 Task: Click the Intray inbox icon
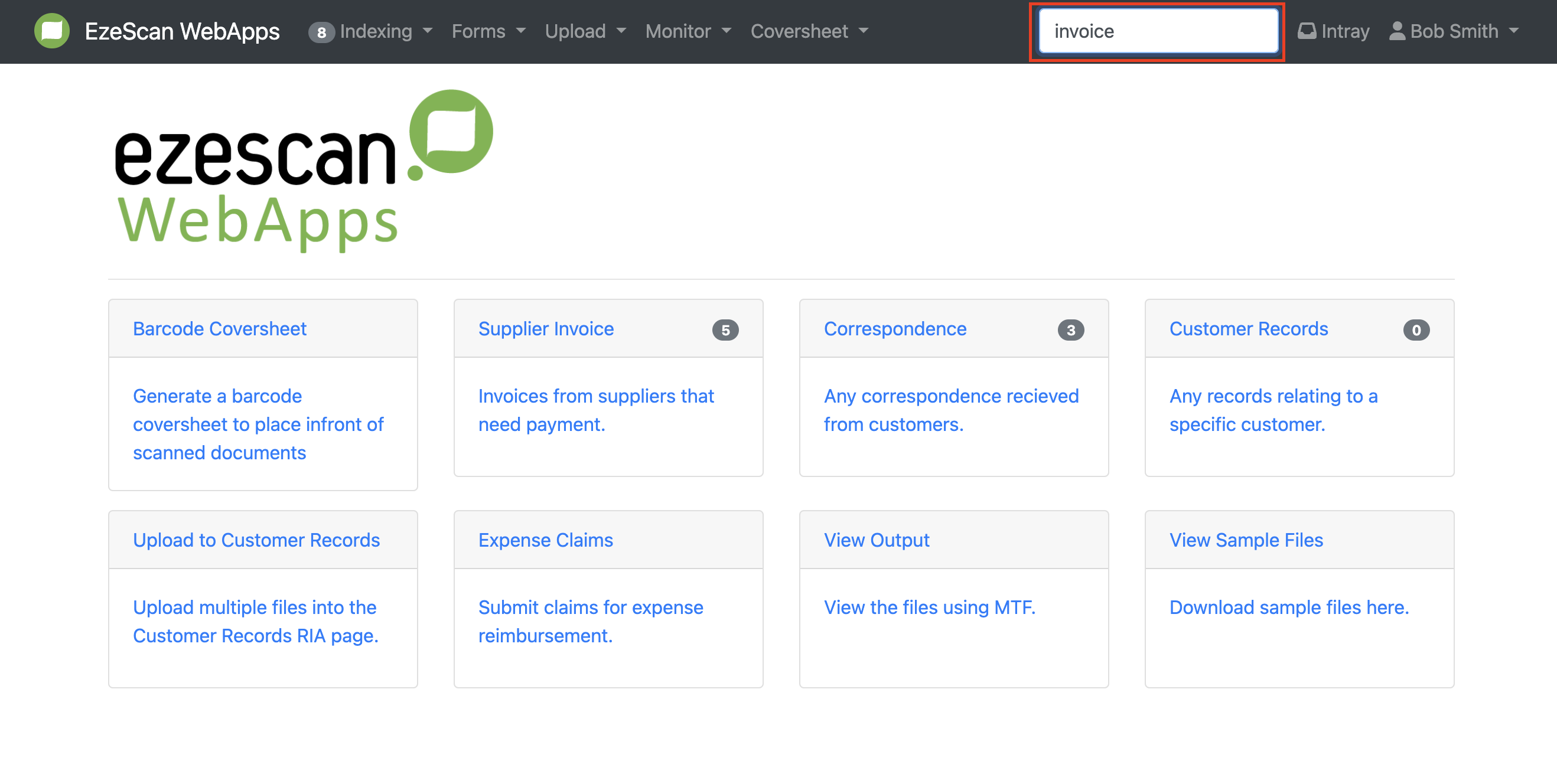pyautogui.click(x=1306, y=31)
